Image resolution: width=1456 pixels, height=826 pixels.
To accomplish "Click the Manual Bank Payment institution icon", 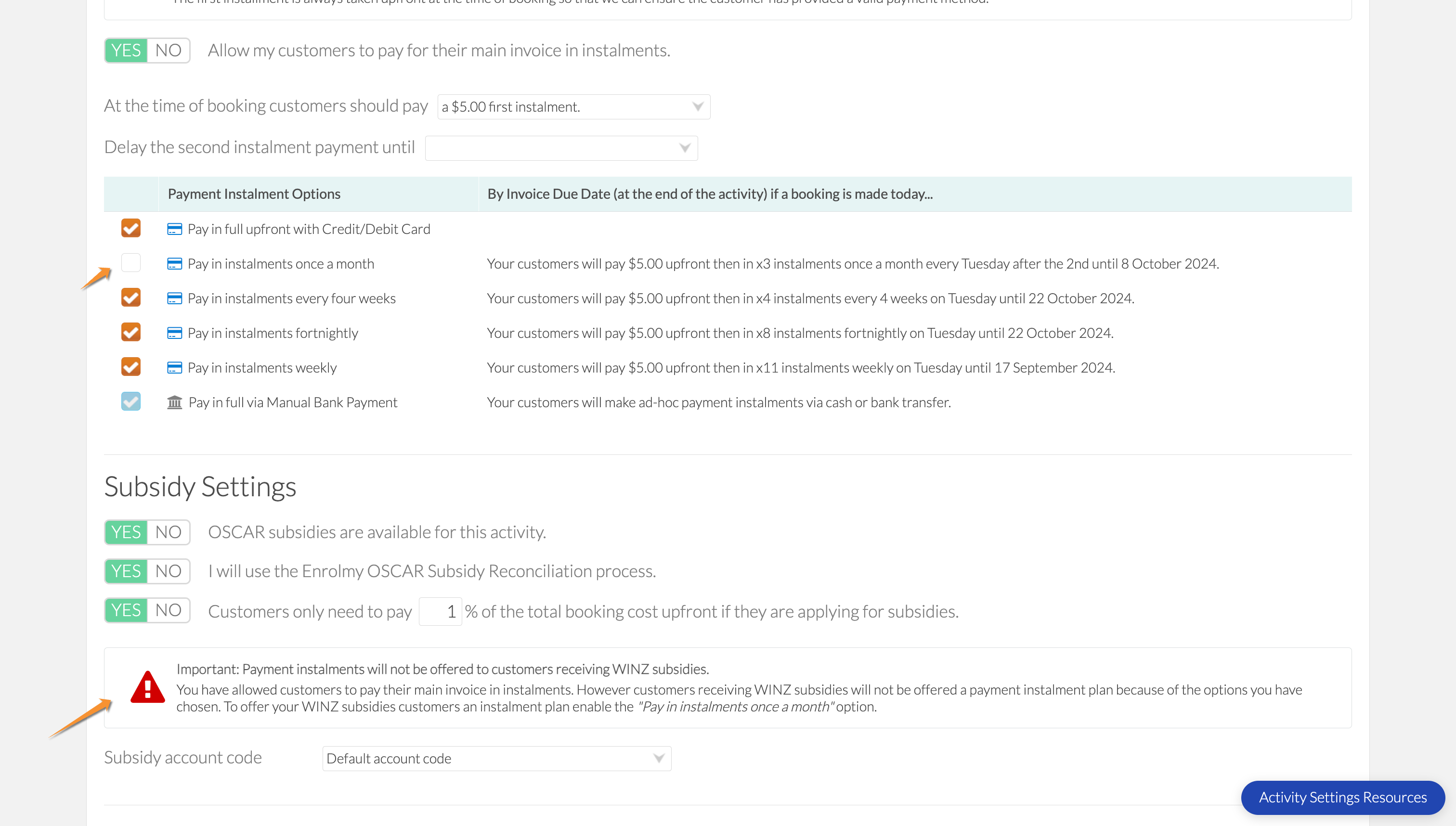I will tap(175, 402).
